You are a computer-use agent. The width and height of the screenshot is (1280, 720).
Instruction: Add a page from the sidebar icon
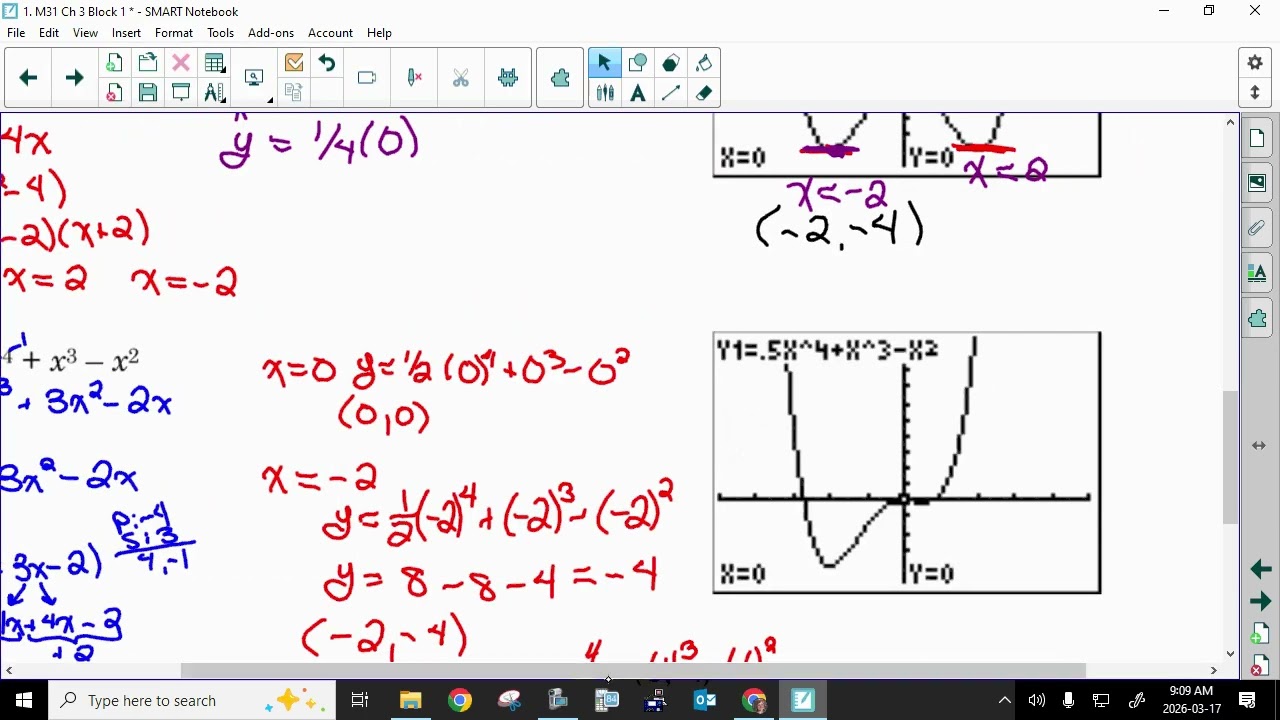pos(1260,635)
